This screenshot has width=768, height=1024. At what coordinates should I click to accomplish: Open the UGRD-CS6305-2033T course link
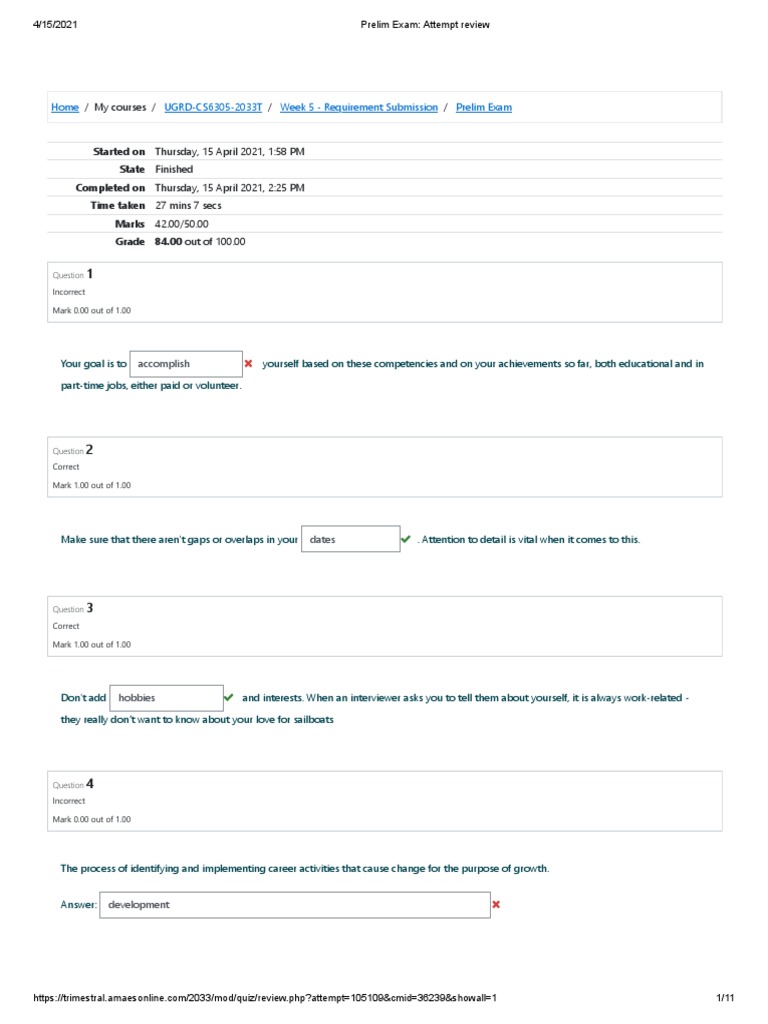click(x=213, y=107)
